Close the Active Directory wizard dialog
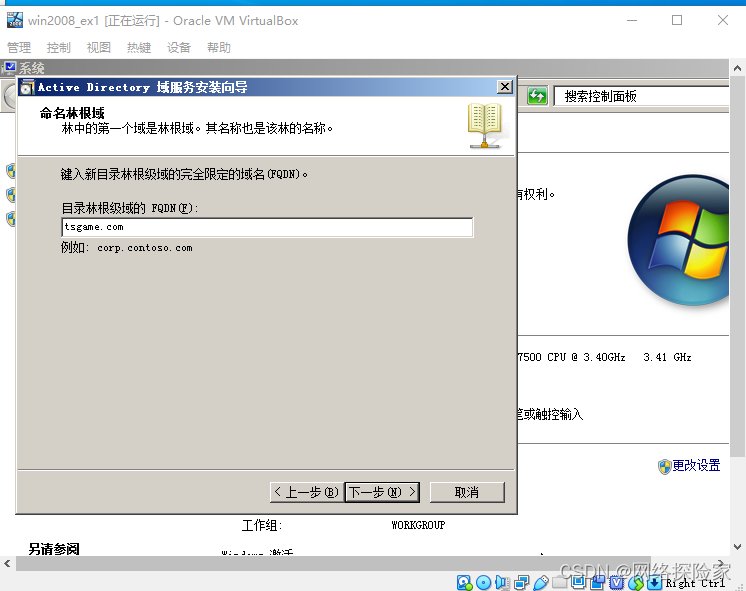The width and height of the screenshot is (746, 591). tap(504, 87)
